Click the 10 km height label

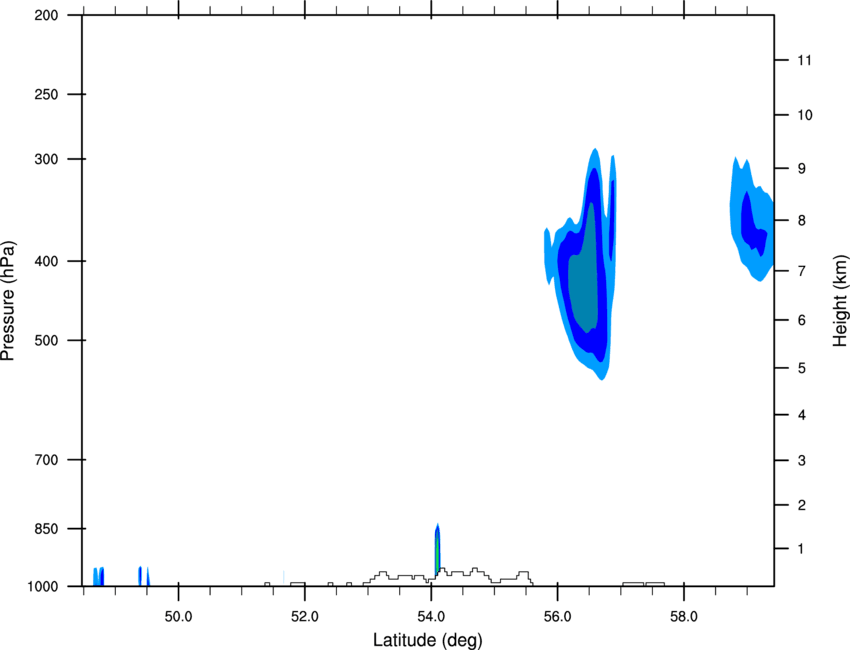pos(804,115)
